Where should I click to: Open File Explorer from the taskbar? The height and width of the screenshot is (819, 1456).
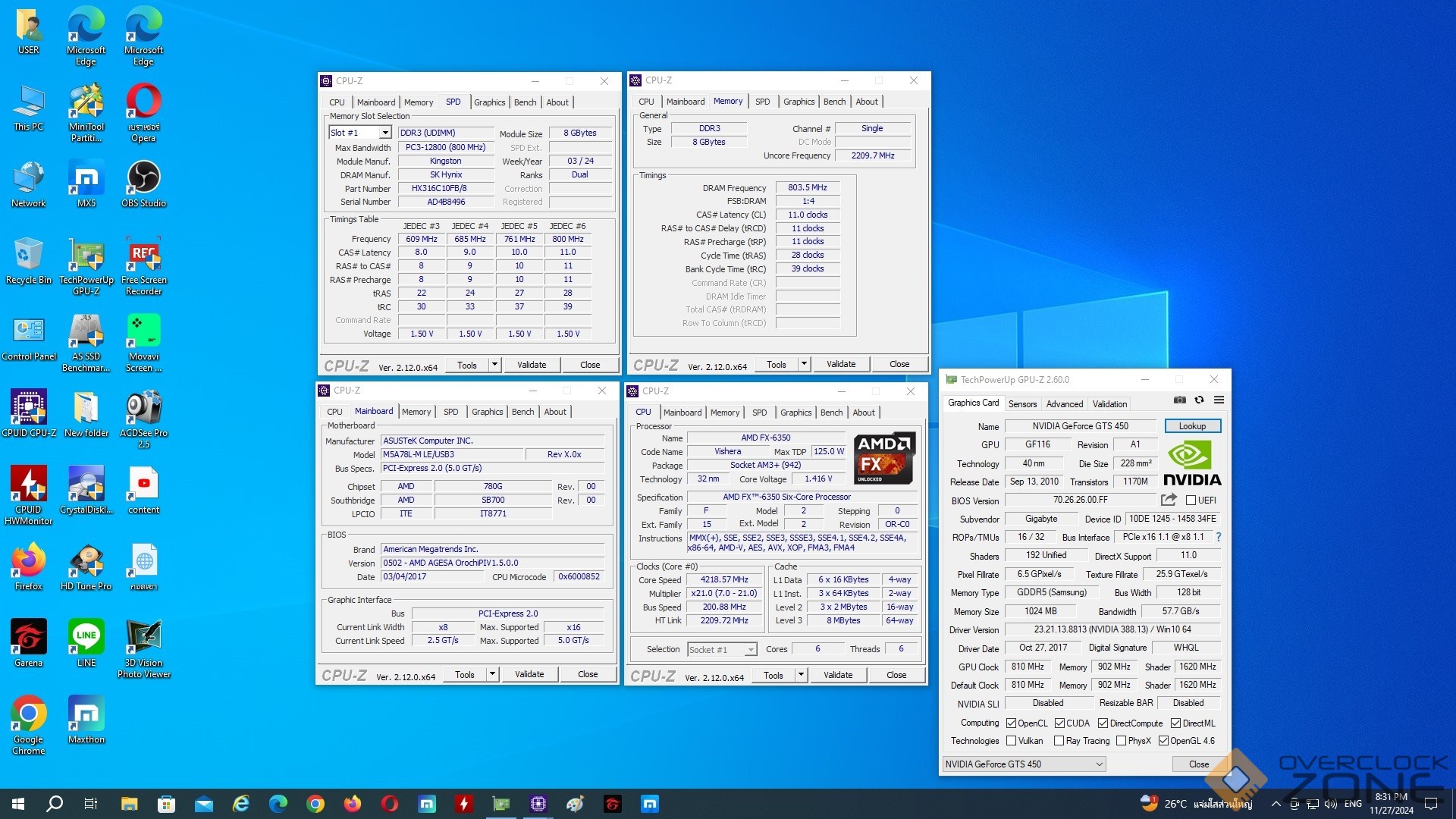coord(129,804)
